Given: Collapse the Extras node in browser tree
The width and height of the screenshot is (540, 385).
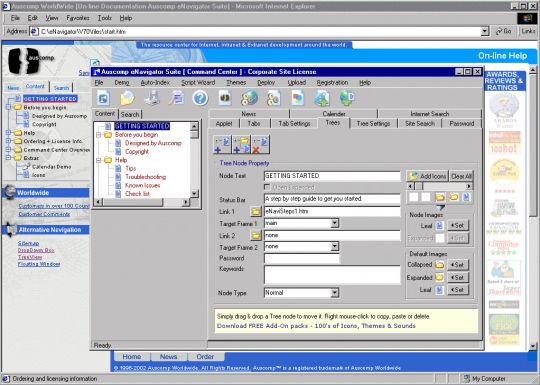Looking at the screenshot, I should click(8, 158).
